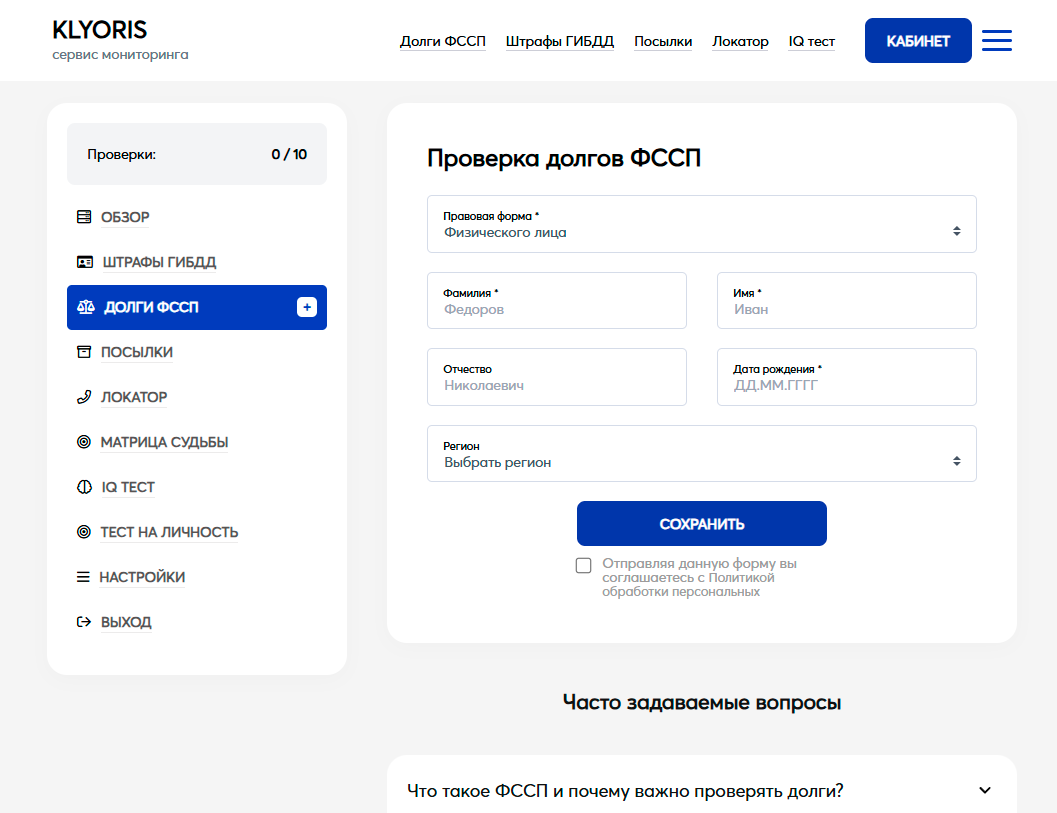Click the Дата рождения input field
The width and height of the screenshot is (1057, 813).
coord(846,377)
